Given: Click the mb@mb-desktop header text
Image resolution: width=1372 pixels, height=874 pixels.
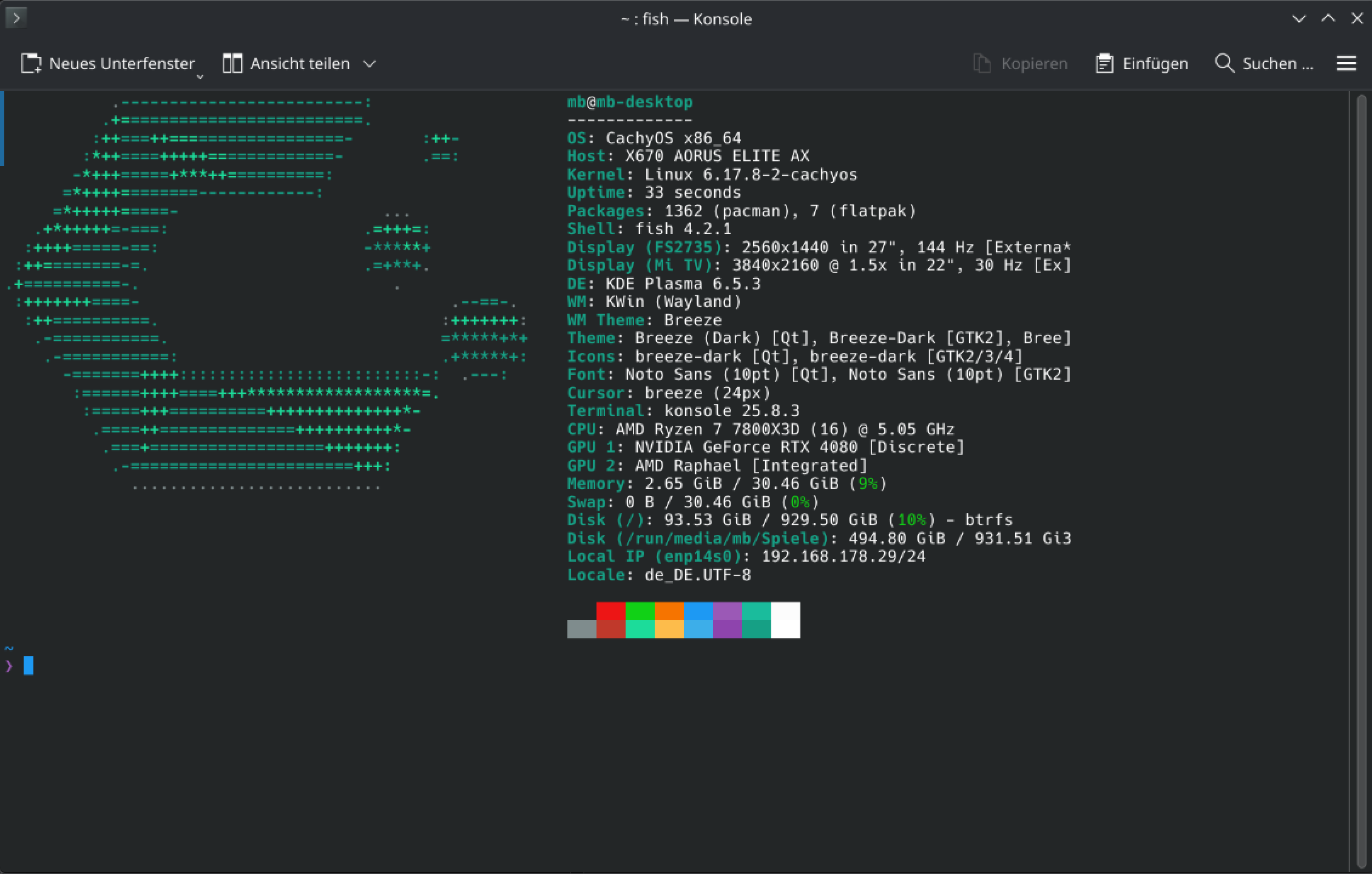Looking at the screenshot, I should [629, 102].
